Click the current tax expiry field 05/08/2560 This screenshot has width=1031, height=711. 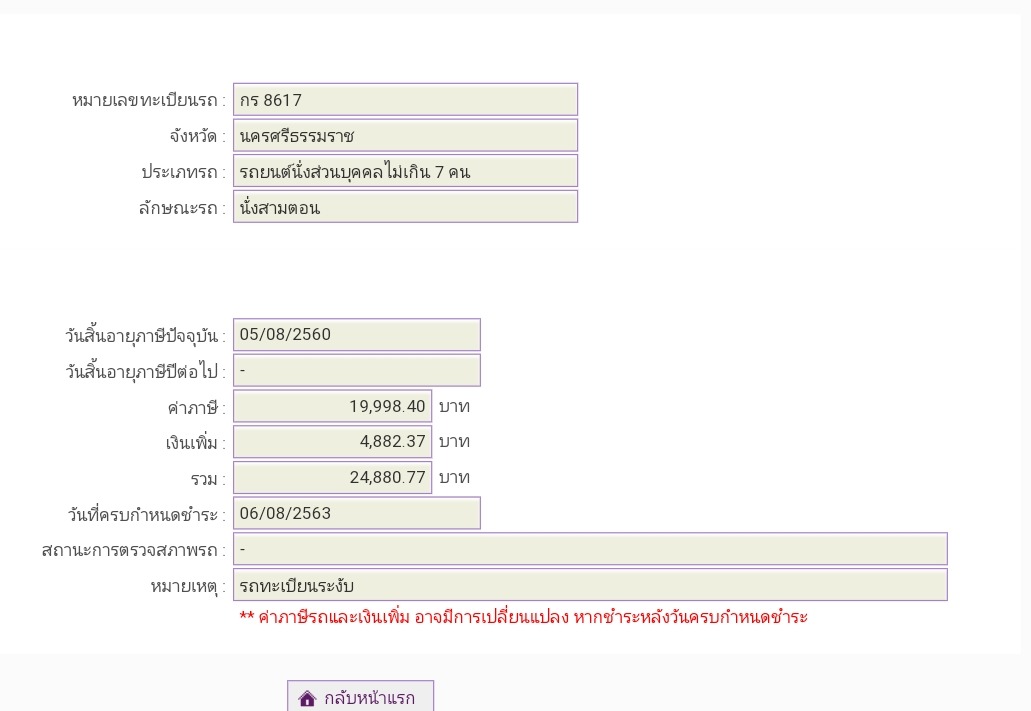356,335
